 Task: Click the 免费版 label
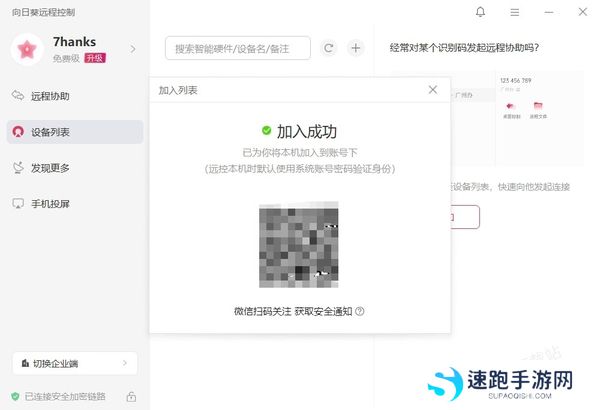point(66,58)
